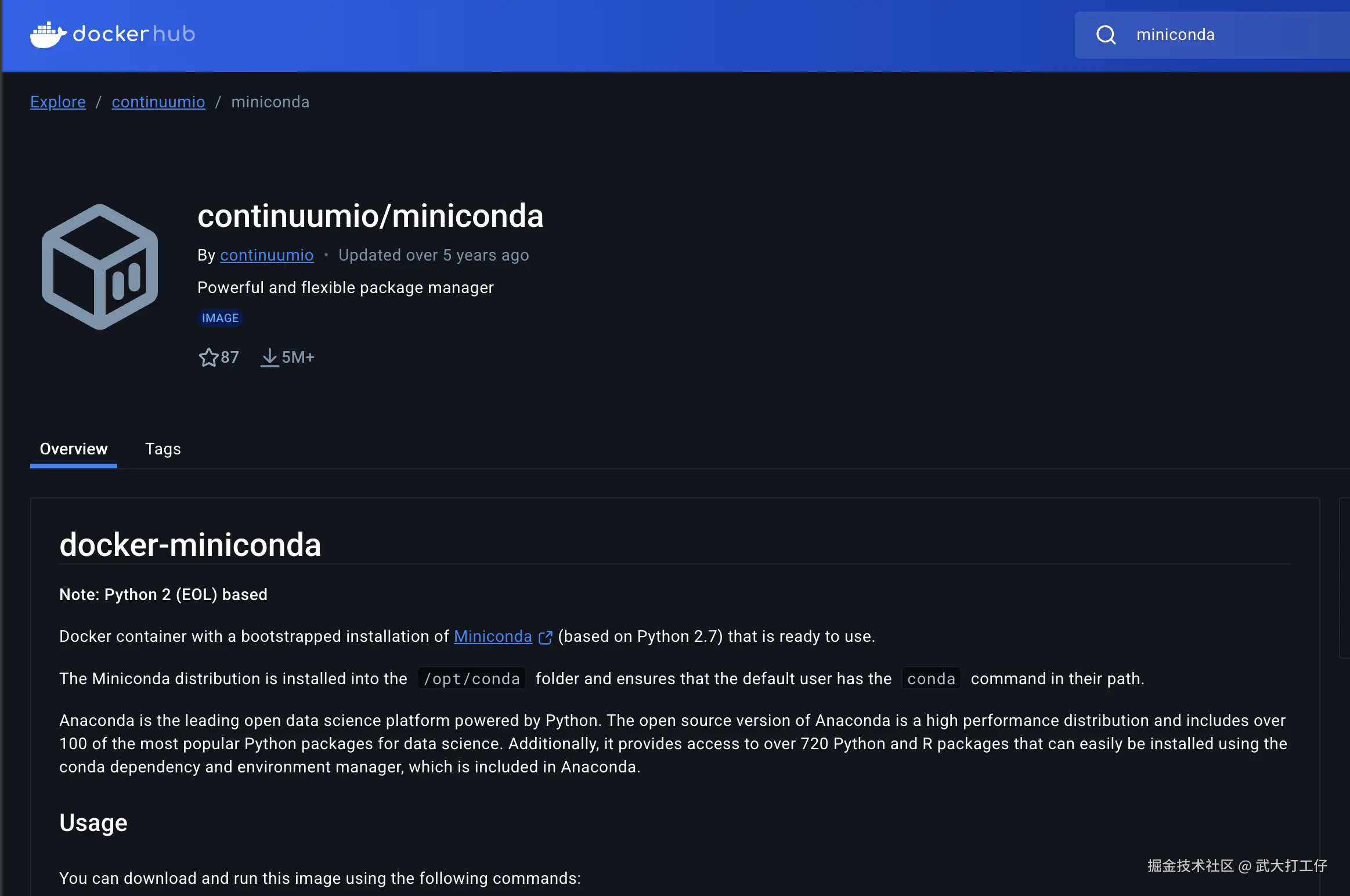Click the IMAGE badge label
The height and width of the screenshot is (896, 1350).
tap(220, 318)
